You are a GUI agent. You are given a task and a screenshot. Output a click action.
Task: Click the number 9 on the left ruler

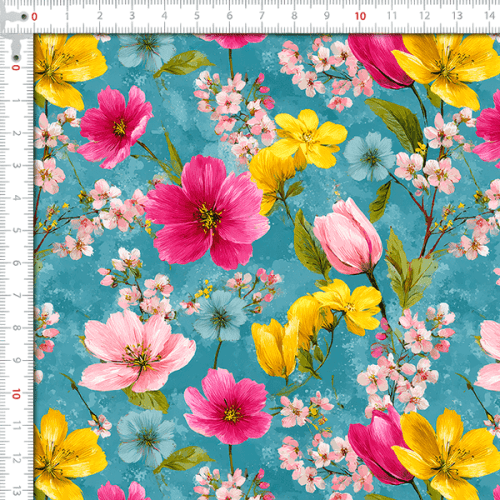[16, 360]
